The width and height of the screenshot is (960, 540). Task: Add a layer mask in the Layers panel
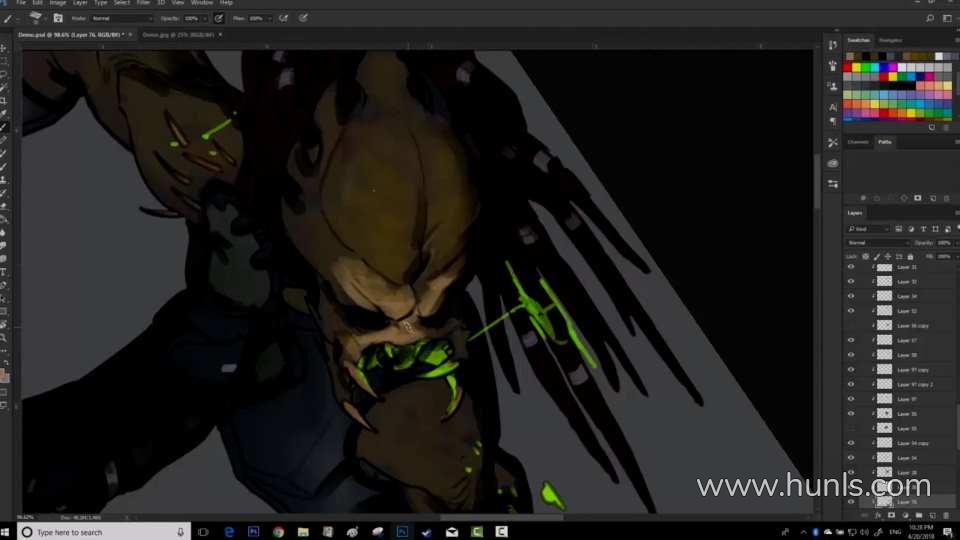click(891, 516)
